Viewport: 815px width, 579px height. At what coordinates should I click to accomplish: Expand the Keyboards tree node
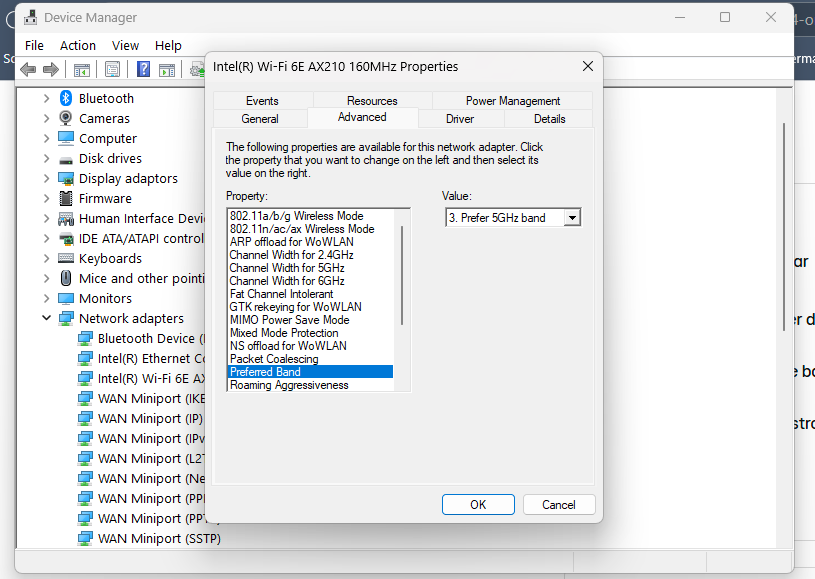[x=46, y=258]
